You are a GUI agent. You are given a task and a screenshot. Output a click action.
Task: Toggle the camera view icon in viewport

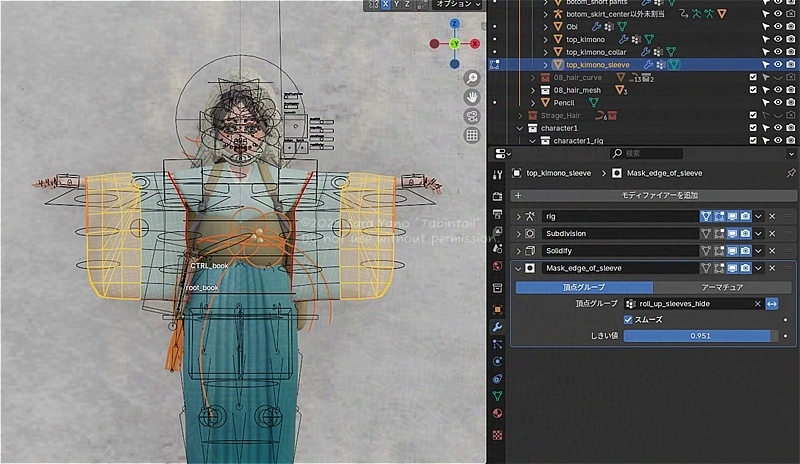click(472, 116)
